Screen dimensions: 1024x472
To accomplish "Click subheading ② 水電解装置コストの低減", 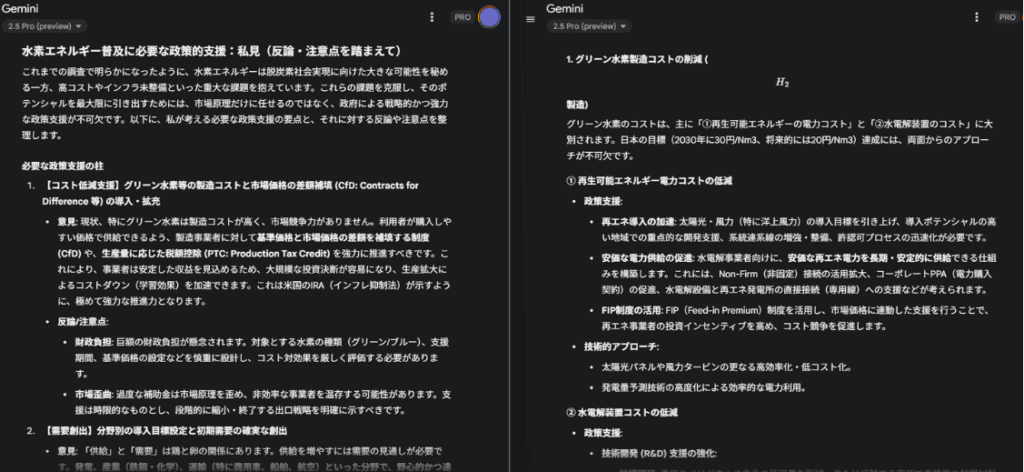I will tap(622, 413).
